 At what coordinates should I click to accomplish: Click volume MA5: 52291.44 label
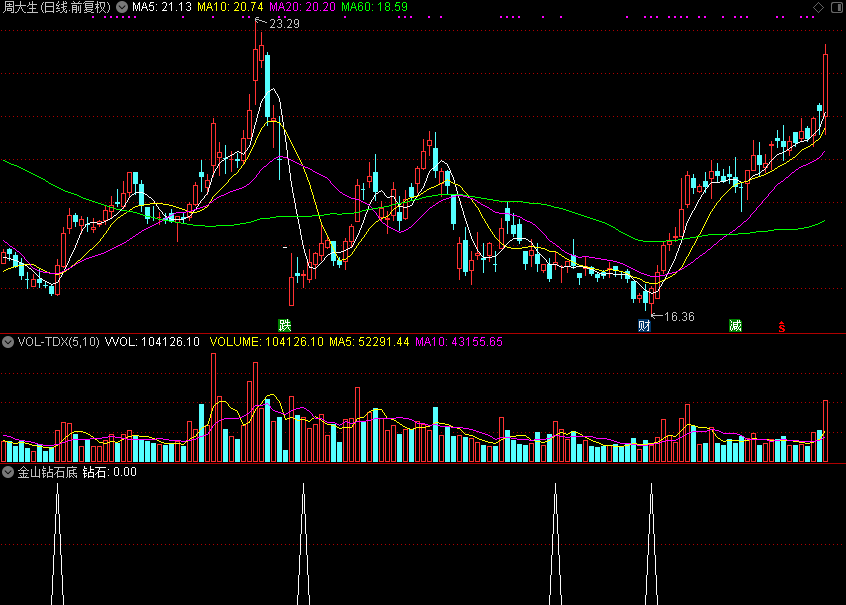(x=369, y=342)
